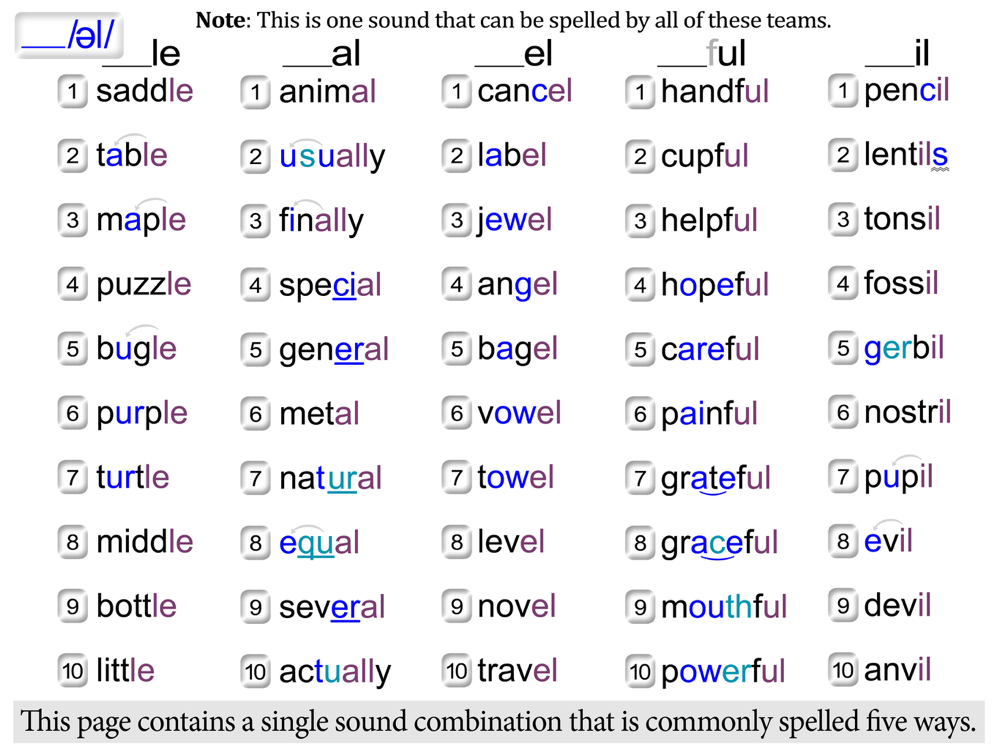The image size is (1000, 750).
Task: Click the ___le column heading
Action: [x=142, y=54]
